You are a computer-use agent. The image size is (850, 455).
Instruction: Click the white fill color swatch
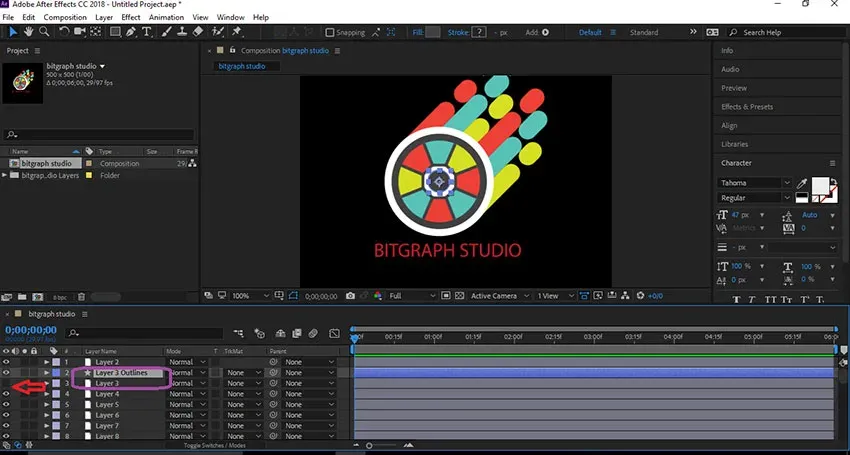[820, 185]
